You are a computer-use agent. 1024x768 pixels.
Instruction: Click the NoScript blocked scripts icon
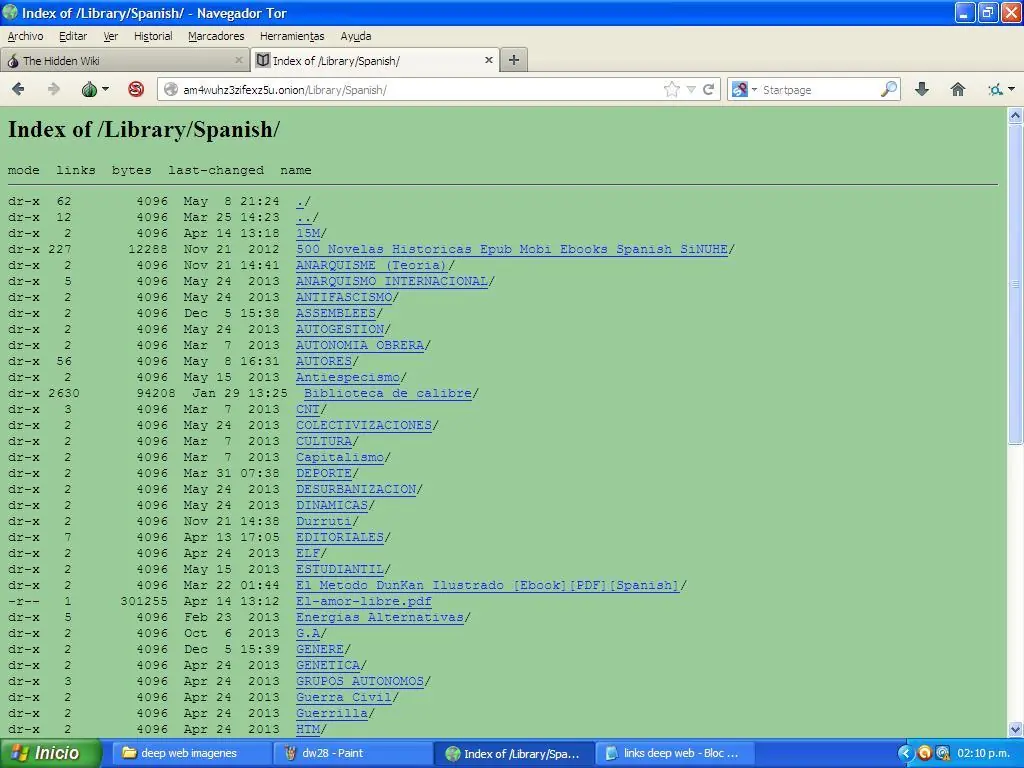[136, 89]
